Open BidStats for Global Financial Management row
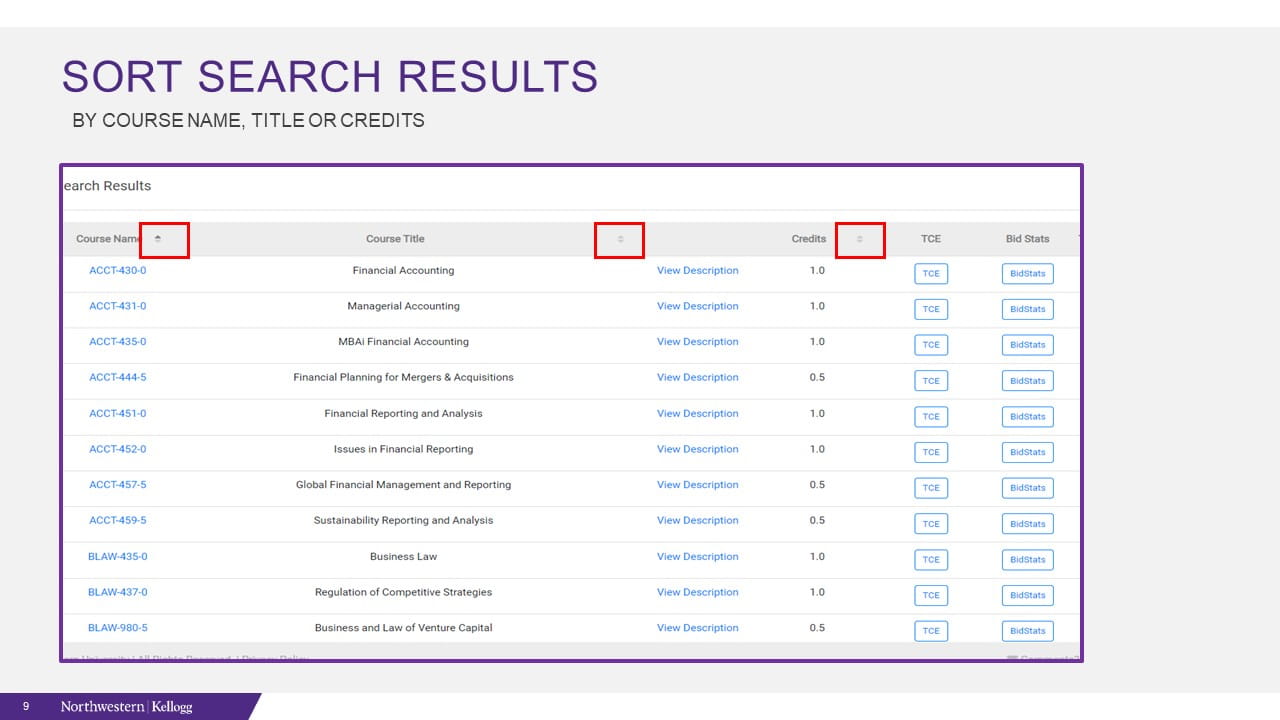 1027,488
